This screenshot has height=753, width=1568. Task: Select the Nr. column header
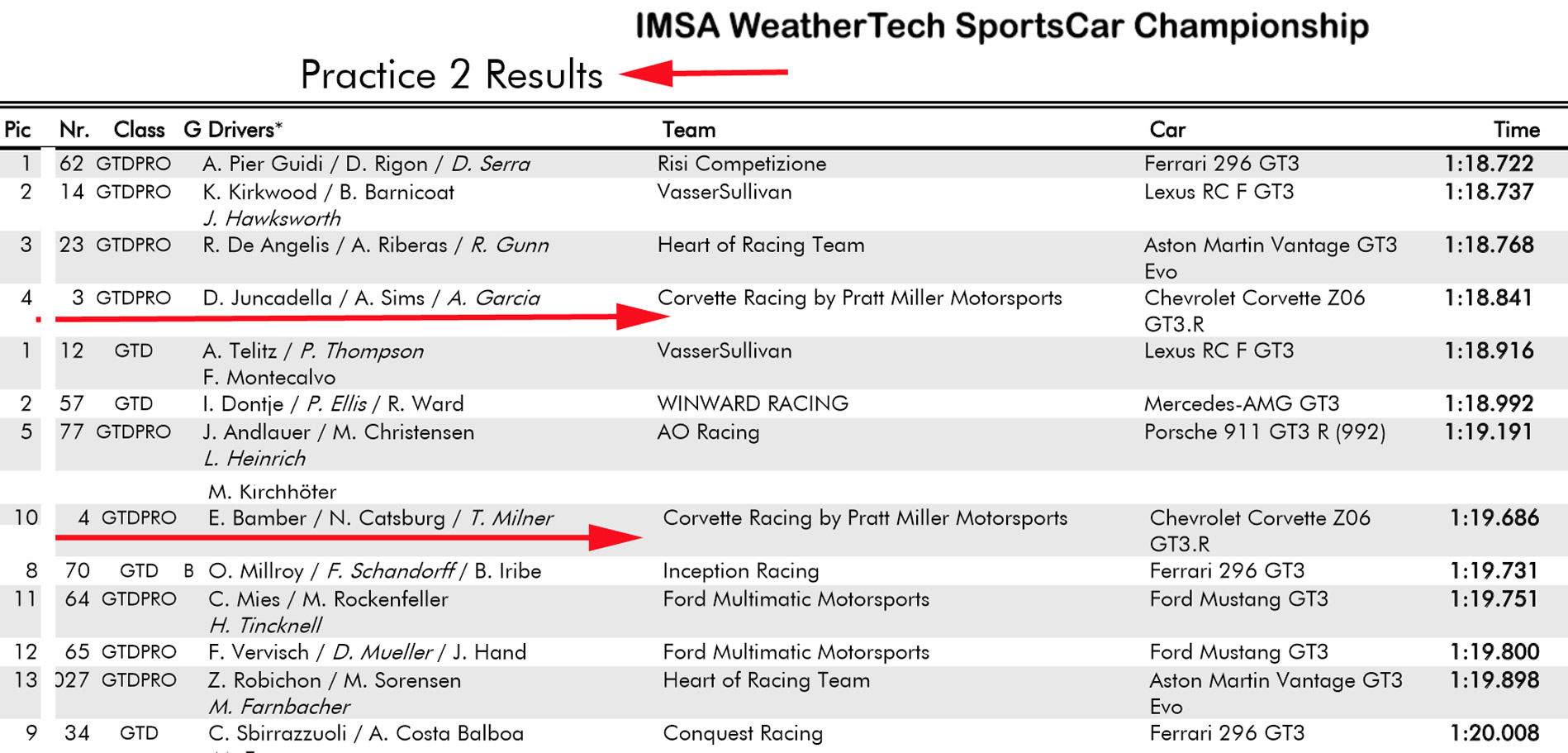(x=74, y=130)
